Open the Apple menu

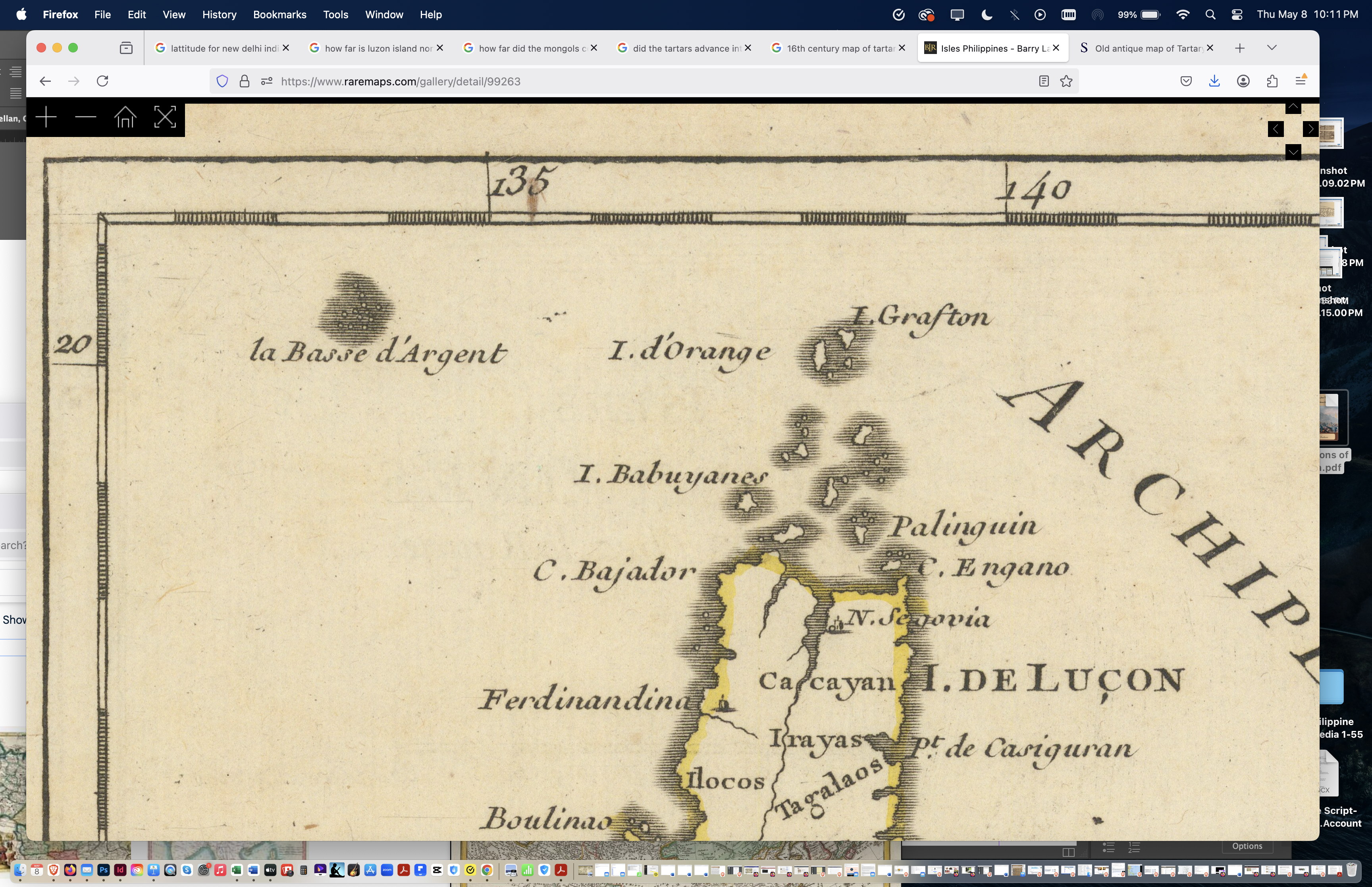click(x=21, y=14)
